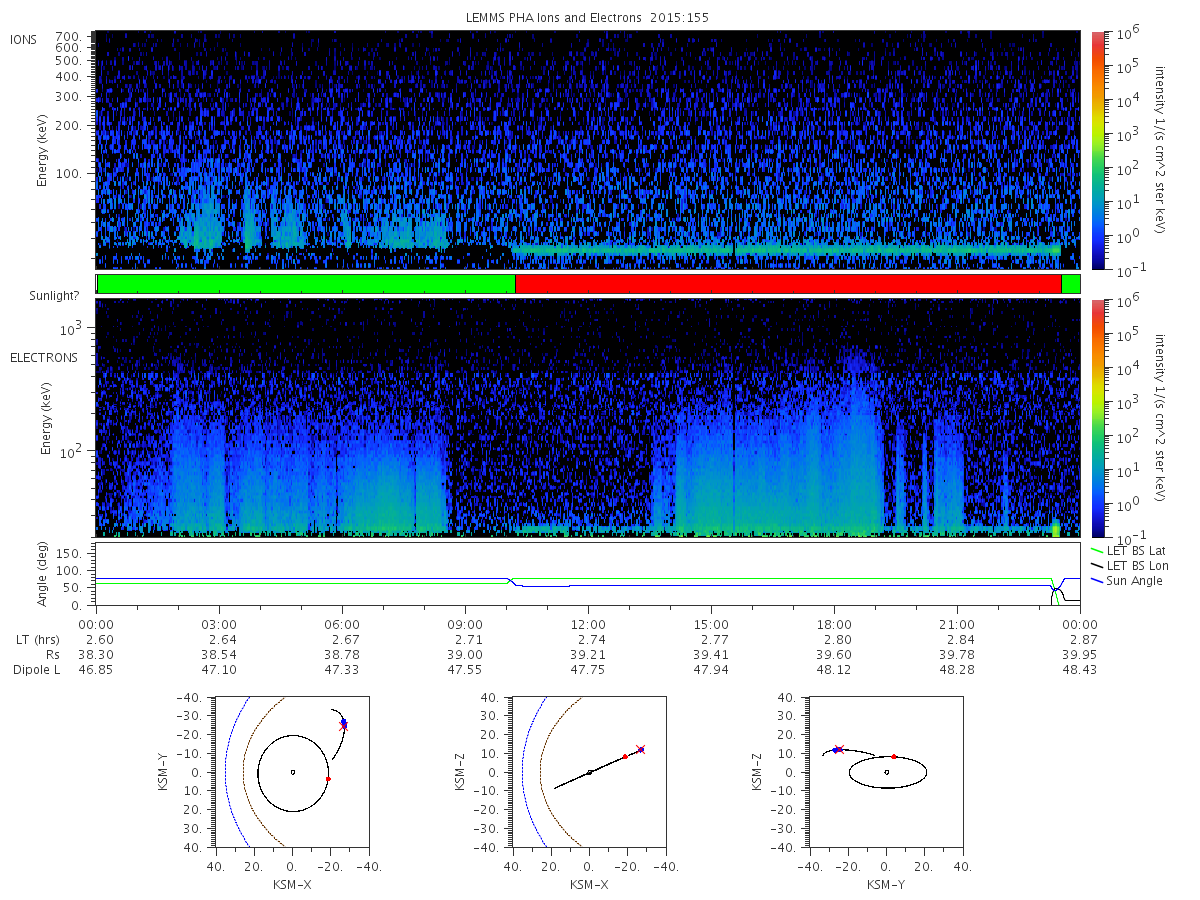Viewport: 1200px width, 900px height.
Task: Select the long green sunlight bar segment
Action: pos(306,284)
